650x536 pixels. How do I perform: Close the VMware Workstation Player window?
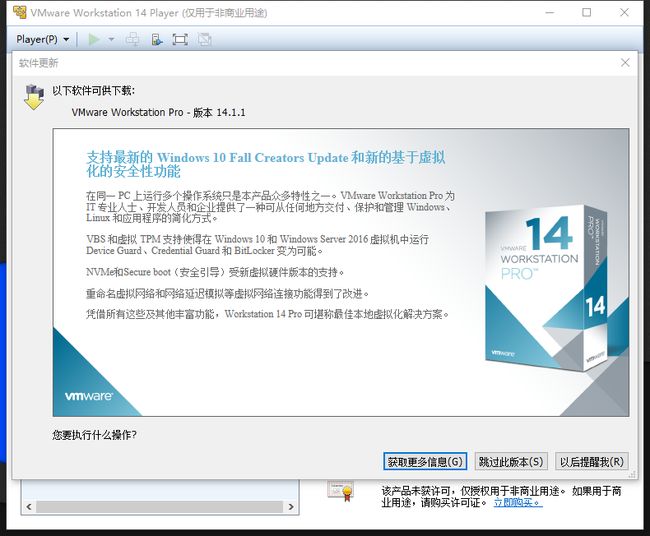(x=624, y=12)
